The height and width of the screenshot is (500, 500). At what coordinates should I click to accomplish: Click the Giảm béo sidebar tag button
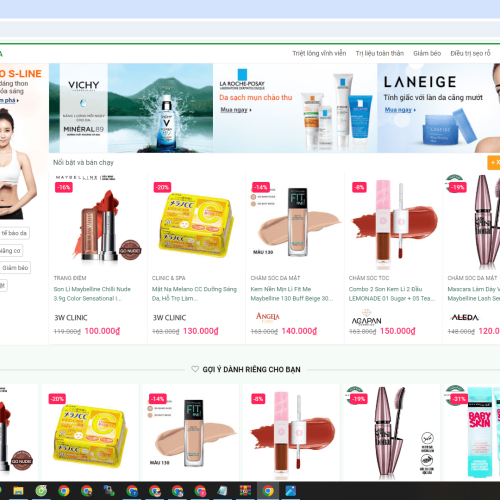(15, 268)
